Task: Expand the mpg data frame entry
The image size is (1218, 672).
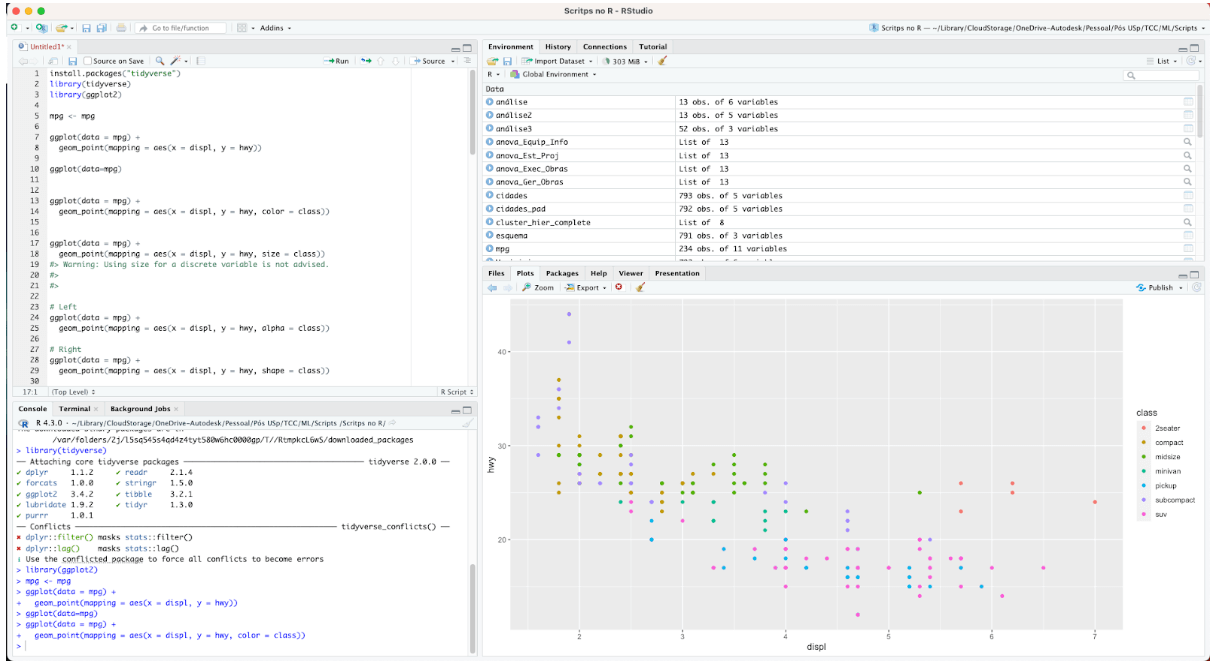Action: click(x=490, y=248)
